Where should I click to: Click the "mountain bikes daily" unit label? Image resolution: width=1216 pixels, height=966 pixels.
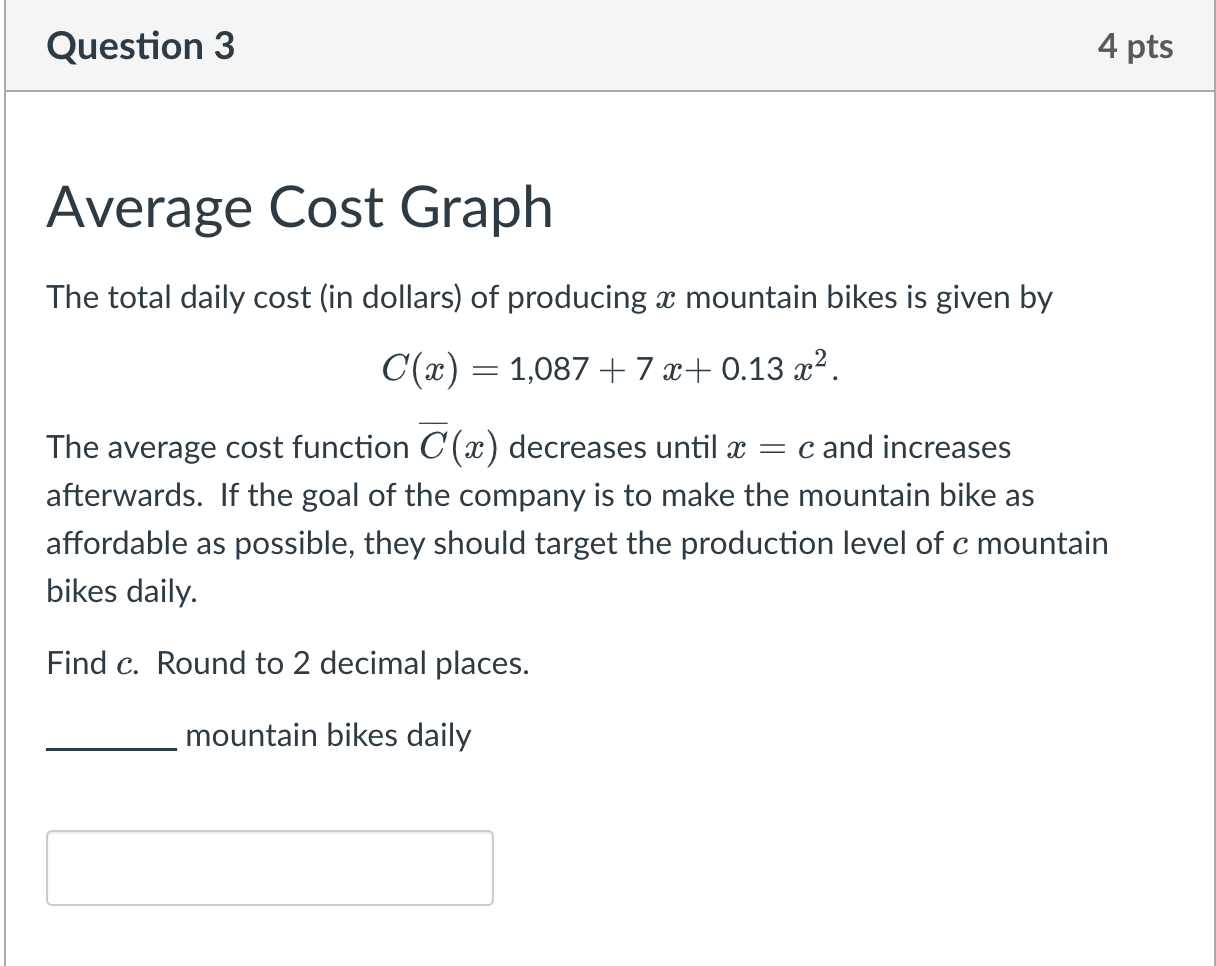(x=328, y=736)
